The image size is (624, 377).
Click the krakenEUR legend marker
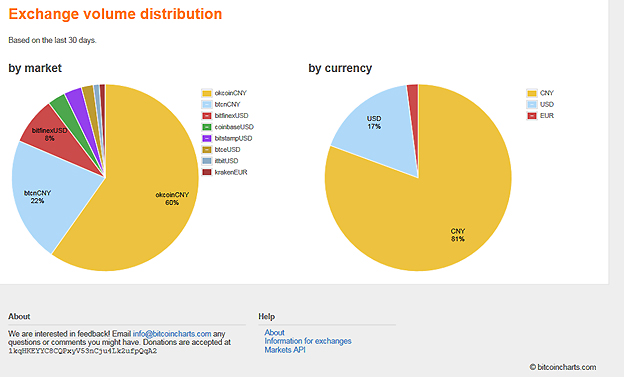coord(207,172)
